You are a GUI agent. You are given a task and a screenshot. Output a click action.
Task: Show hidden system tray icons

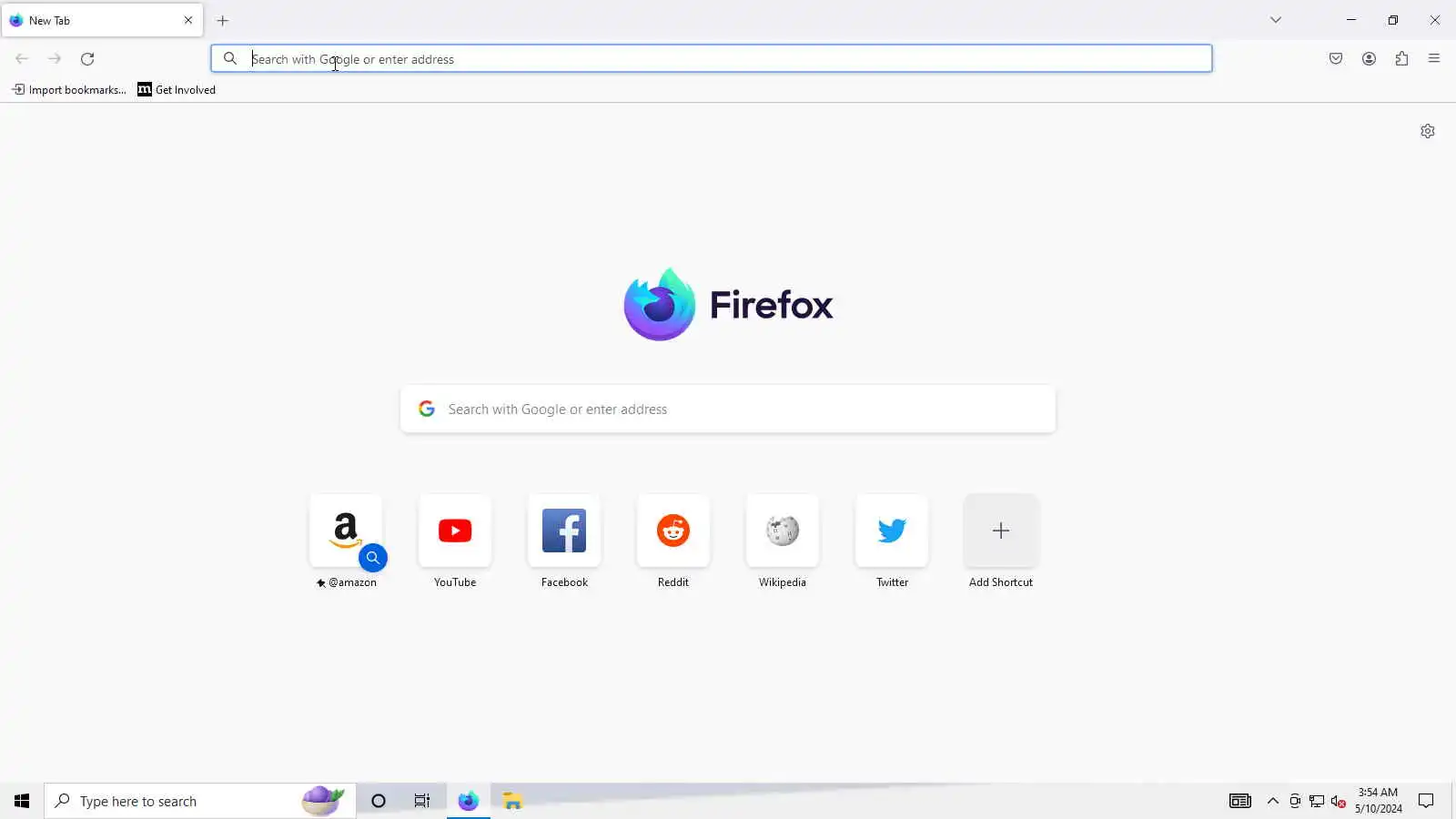[1273, 801]
